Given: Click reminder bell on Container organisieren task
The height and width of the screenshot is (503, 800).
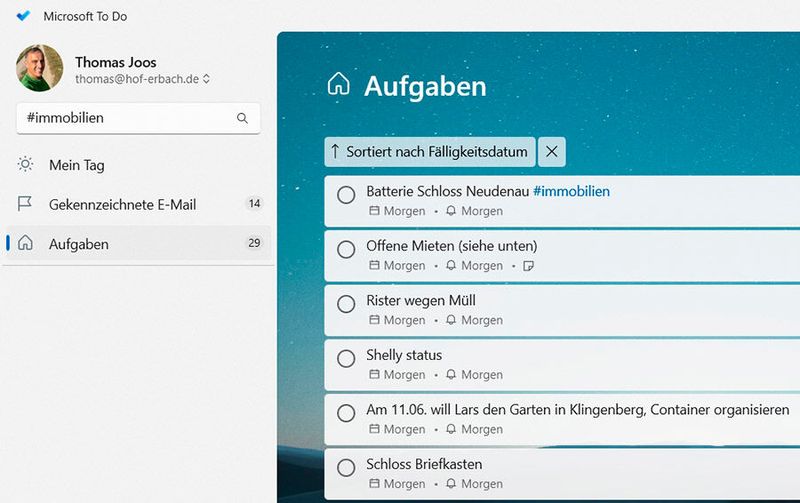Looking at the screenshot, I should 451,429.
